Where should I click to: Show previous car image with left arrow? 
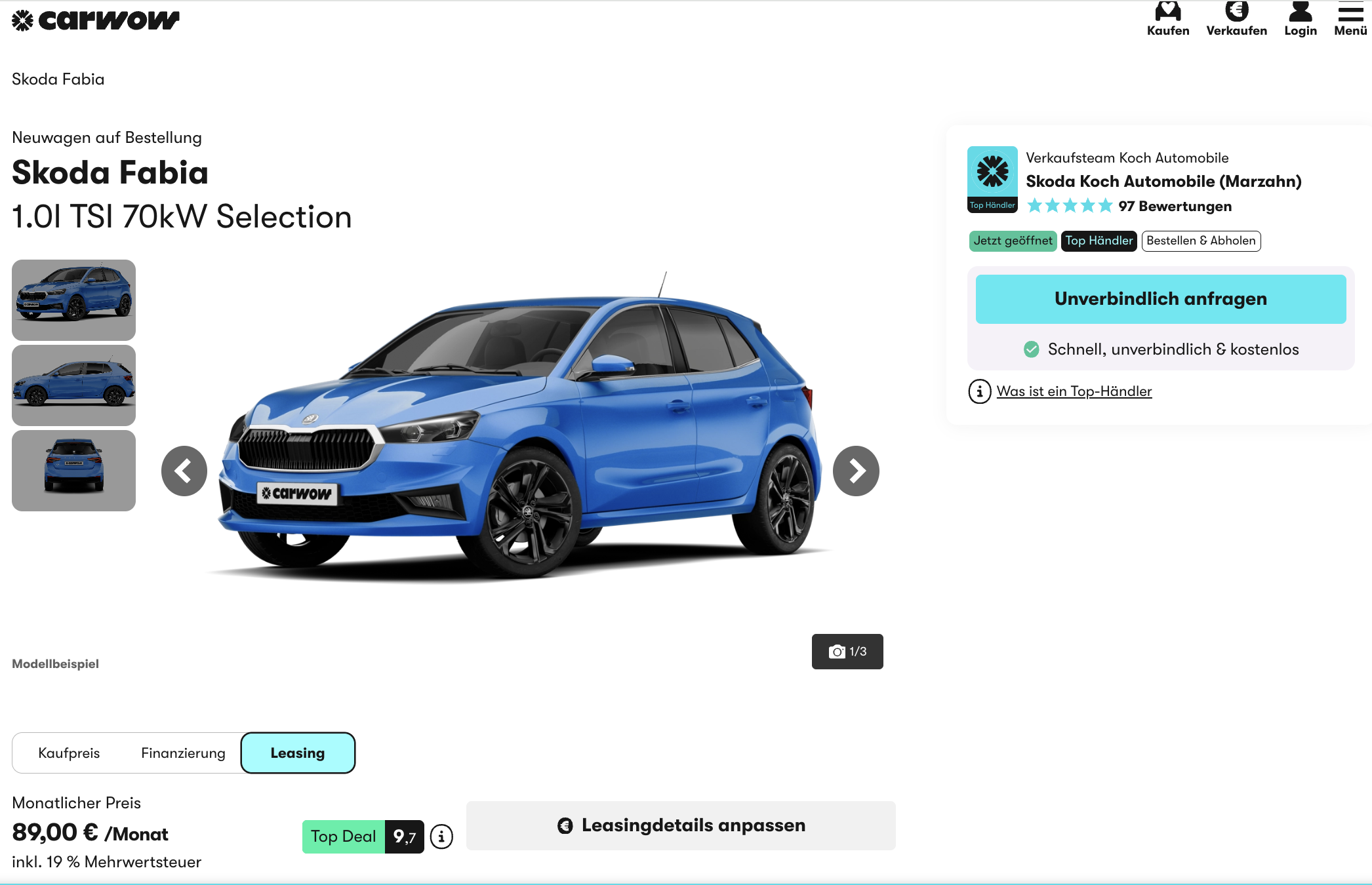tap(184, 471)
